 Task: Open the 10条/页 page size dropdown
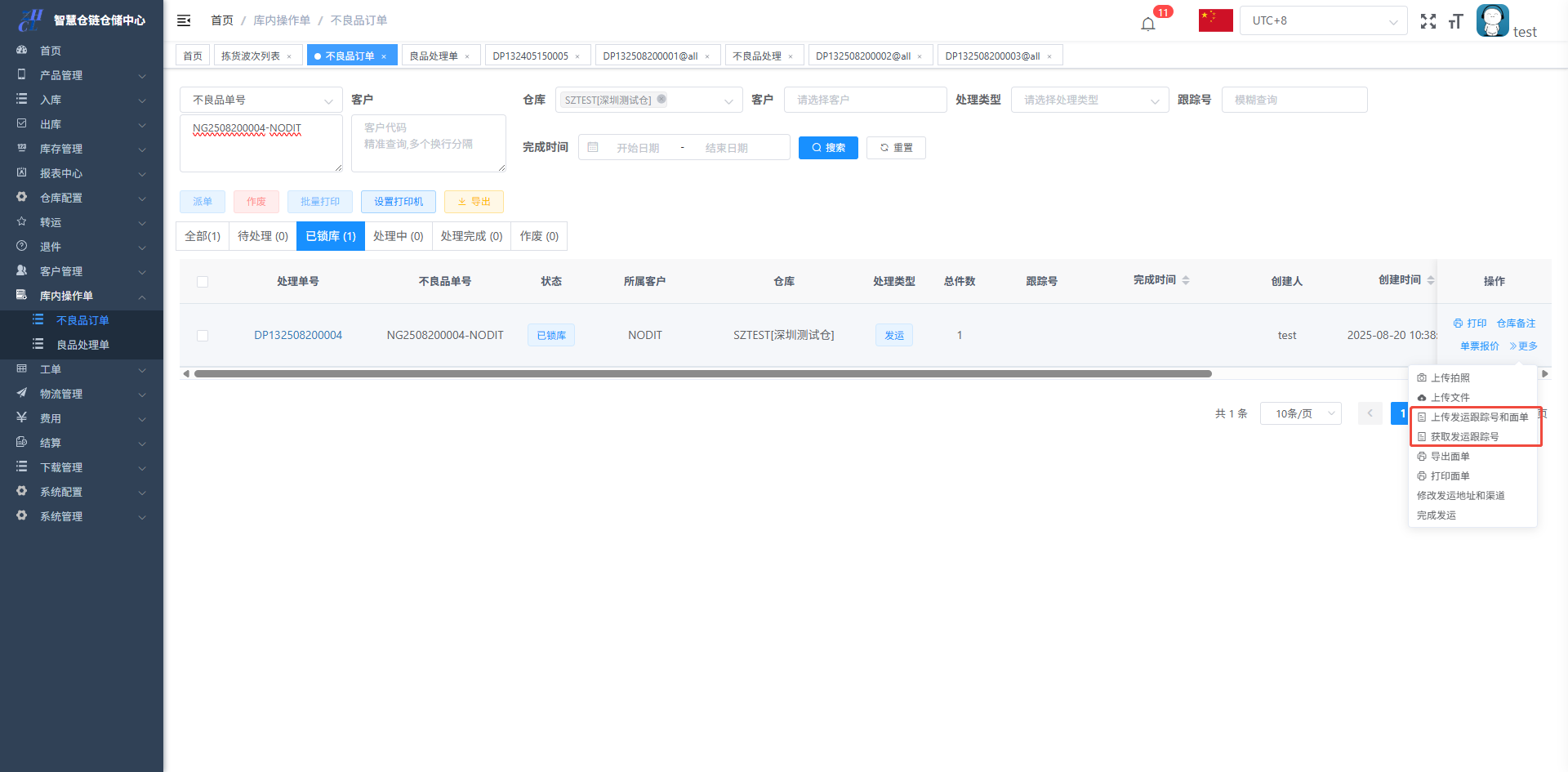(1300, 413)
